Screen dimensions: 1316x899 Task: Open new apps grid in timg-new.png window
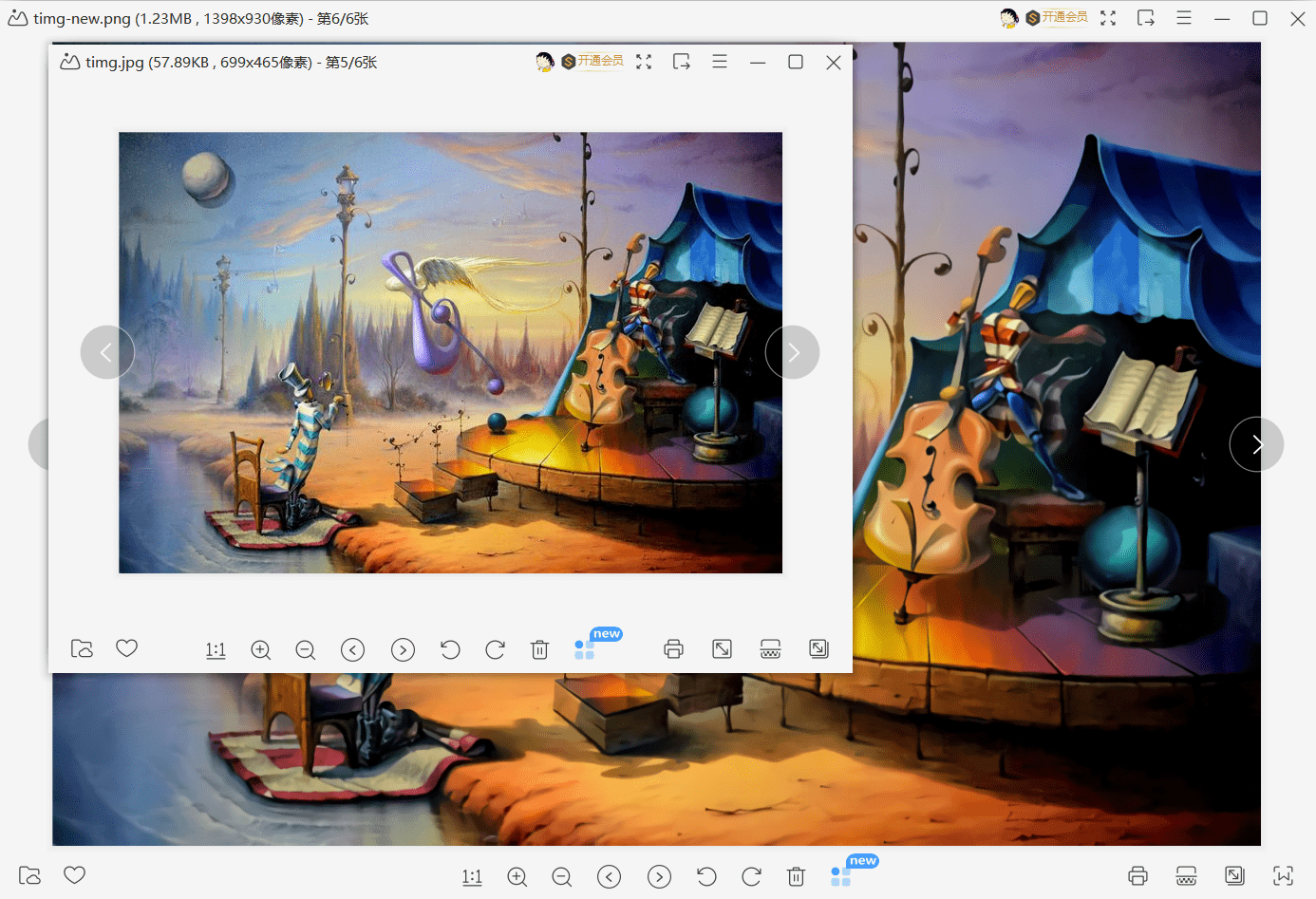click(840, 877)
